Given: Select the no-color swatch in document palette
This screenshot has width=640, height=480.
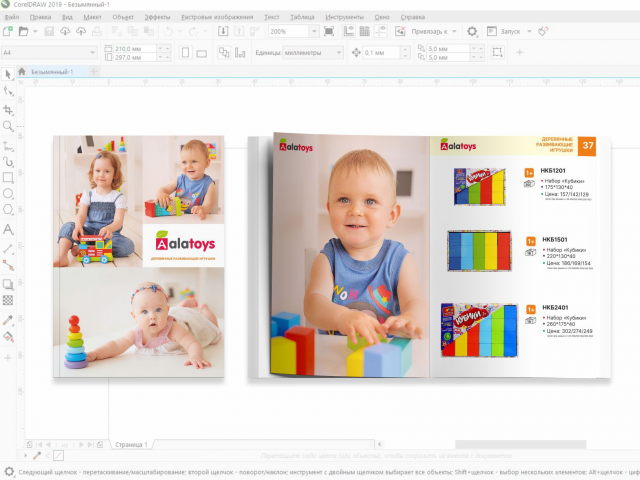Looking at the screenshot, I should pyautogui.click(x=58, y=455).
